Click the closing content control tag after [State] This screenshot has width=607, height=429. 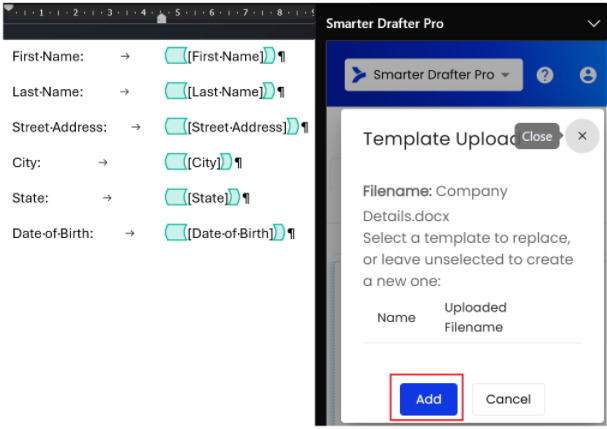tap(234, 197)
